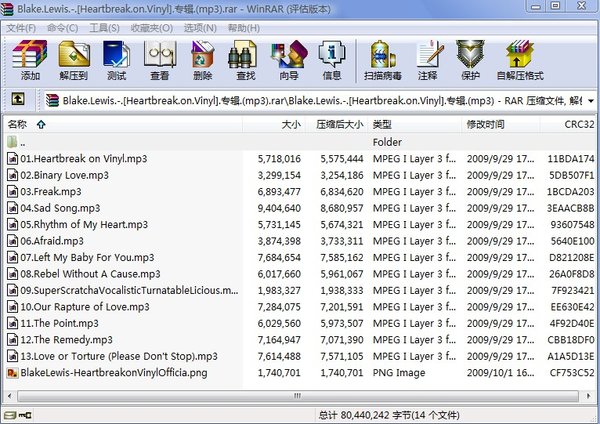The width and height of the screenshot is (600, 424).
Task: Sort by the 压缩后大小 column header
Action: coord(337,124)
